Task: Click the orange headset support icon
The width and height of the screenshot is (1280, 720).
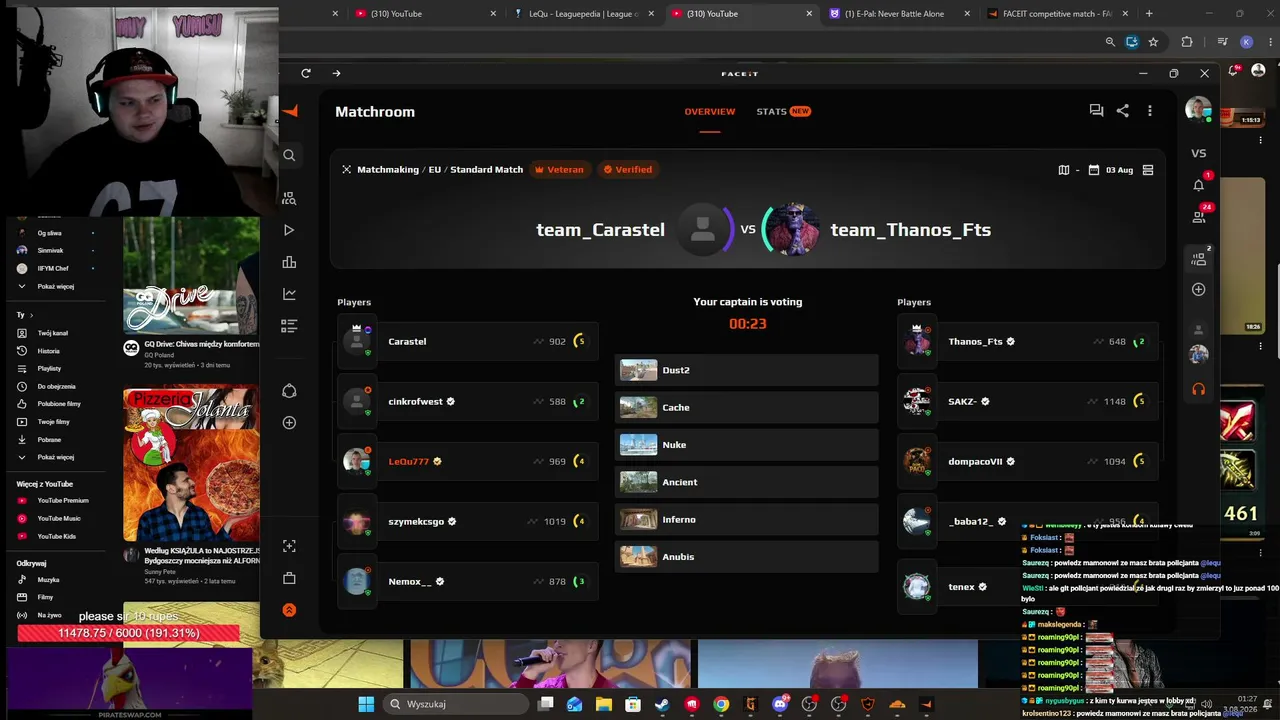Action: click(x=1199, y=389)
